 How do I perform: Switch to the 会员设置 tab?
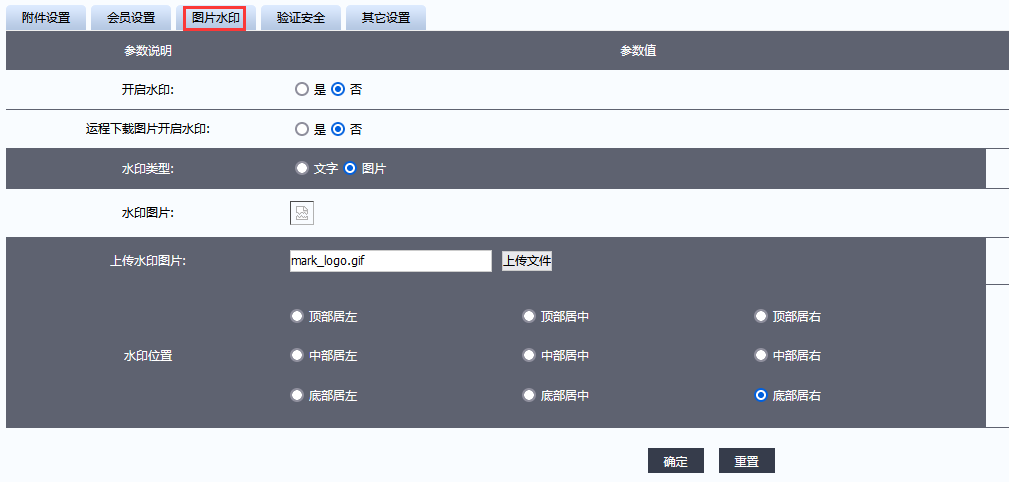(131, 17)
